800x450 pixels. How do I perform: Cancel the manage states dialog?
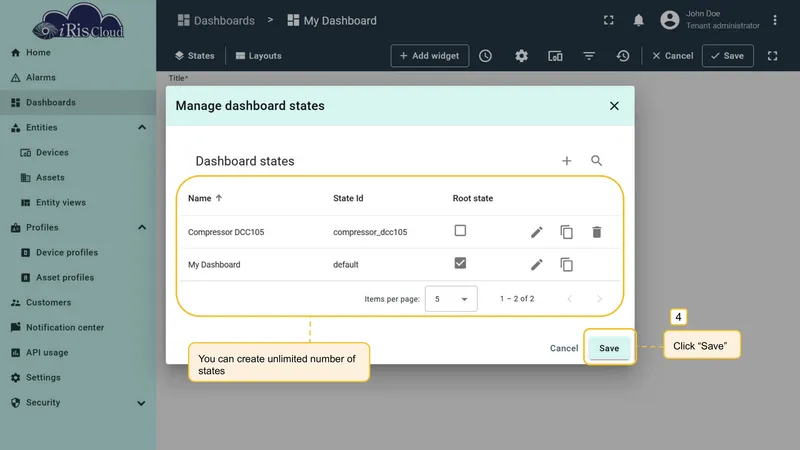[564, 348]
